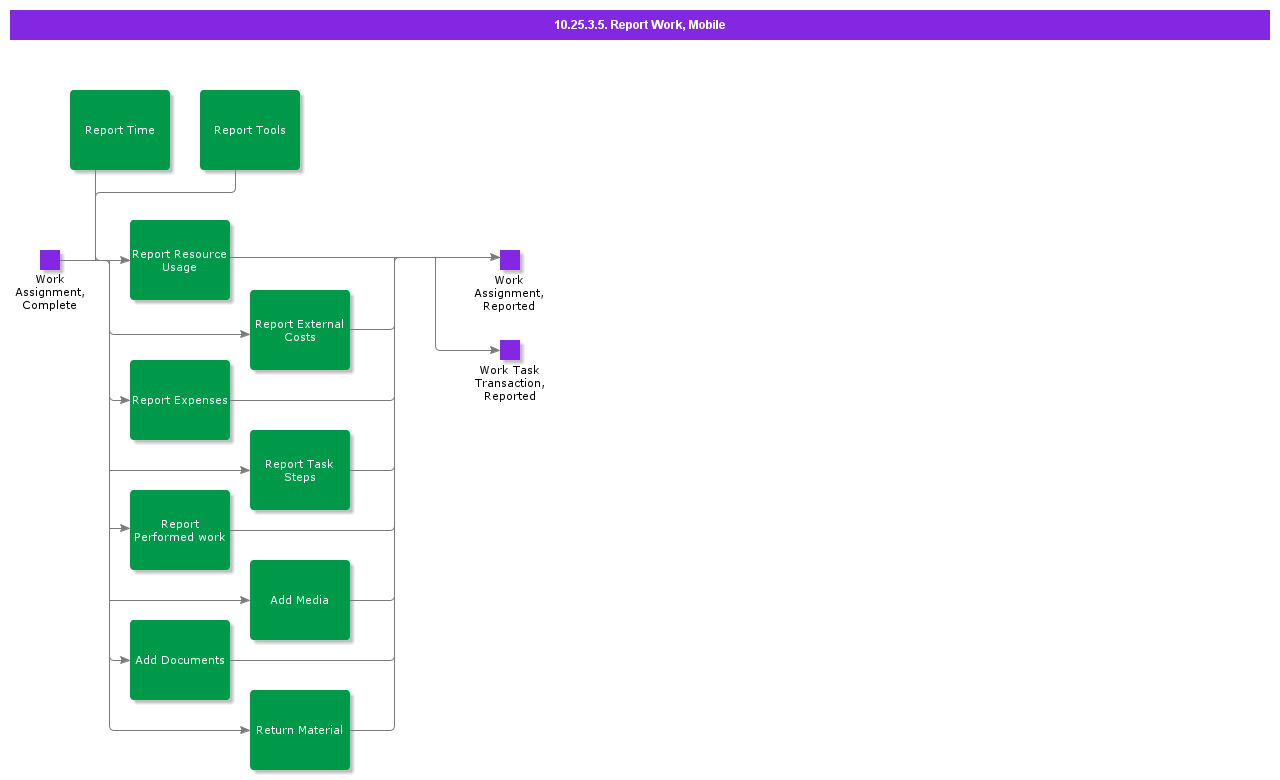Viewport: 1280px width, 780px height.
Task: Open the Report External Costs process
Action: [300, 330]
